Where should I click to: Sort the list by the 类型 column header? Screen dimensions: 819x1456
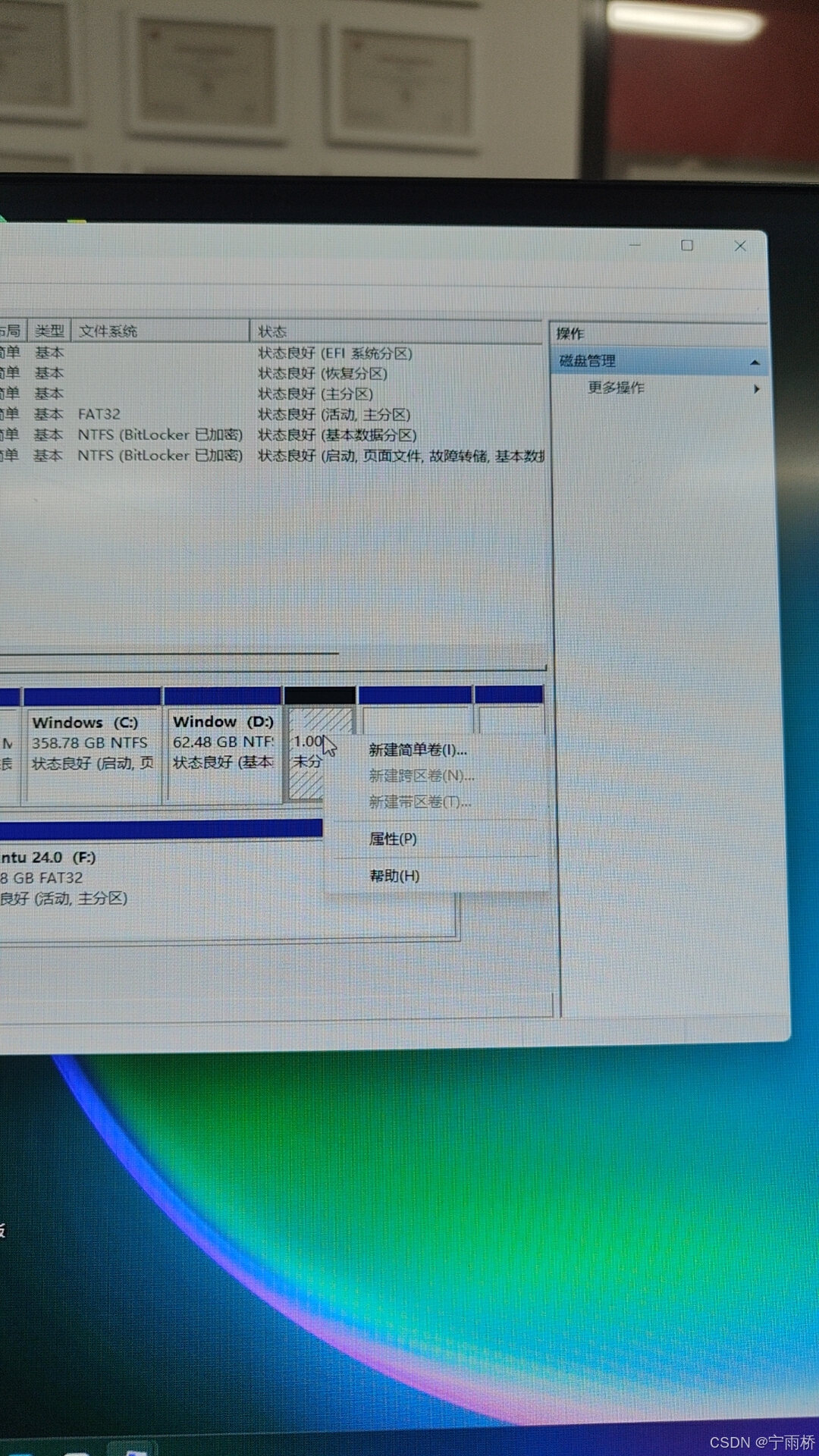pos(49,331)
